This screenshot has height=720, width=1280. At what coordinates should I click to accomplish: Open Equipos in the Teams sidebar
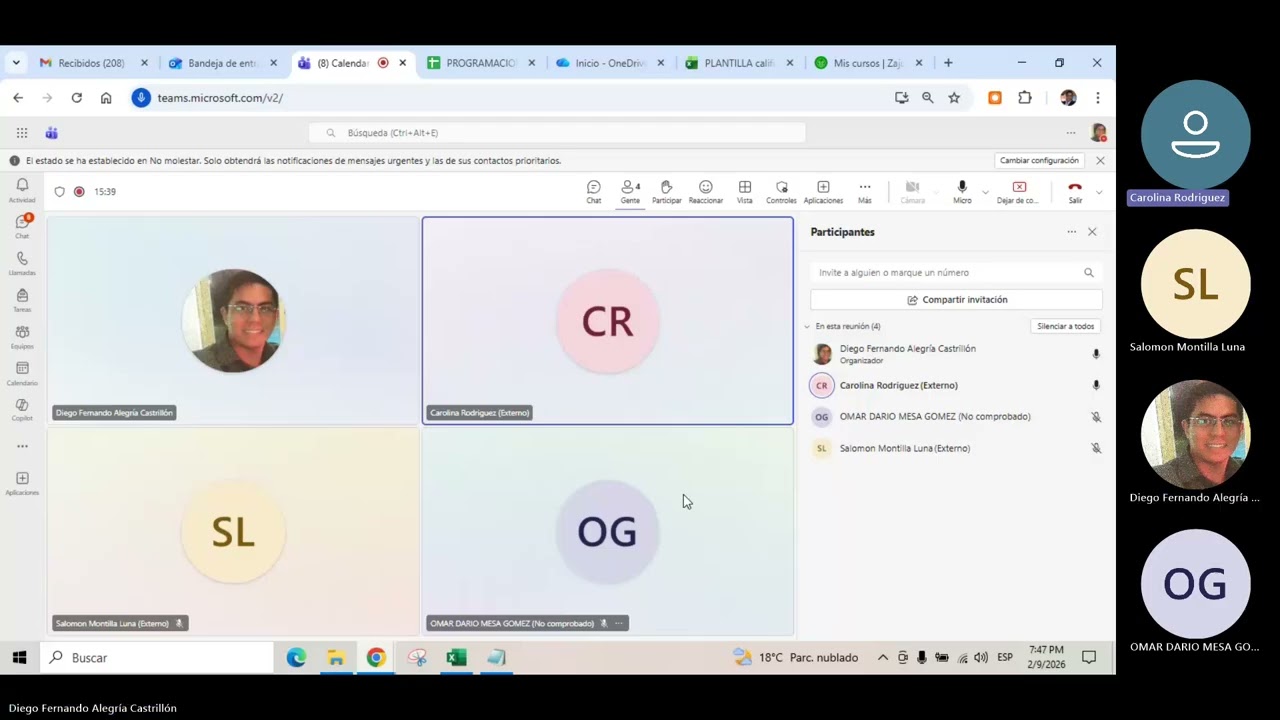(x=22, y=337)
